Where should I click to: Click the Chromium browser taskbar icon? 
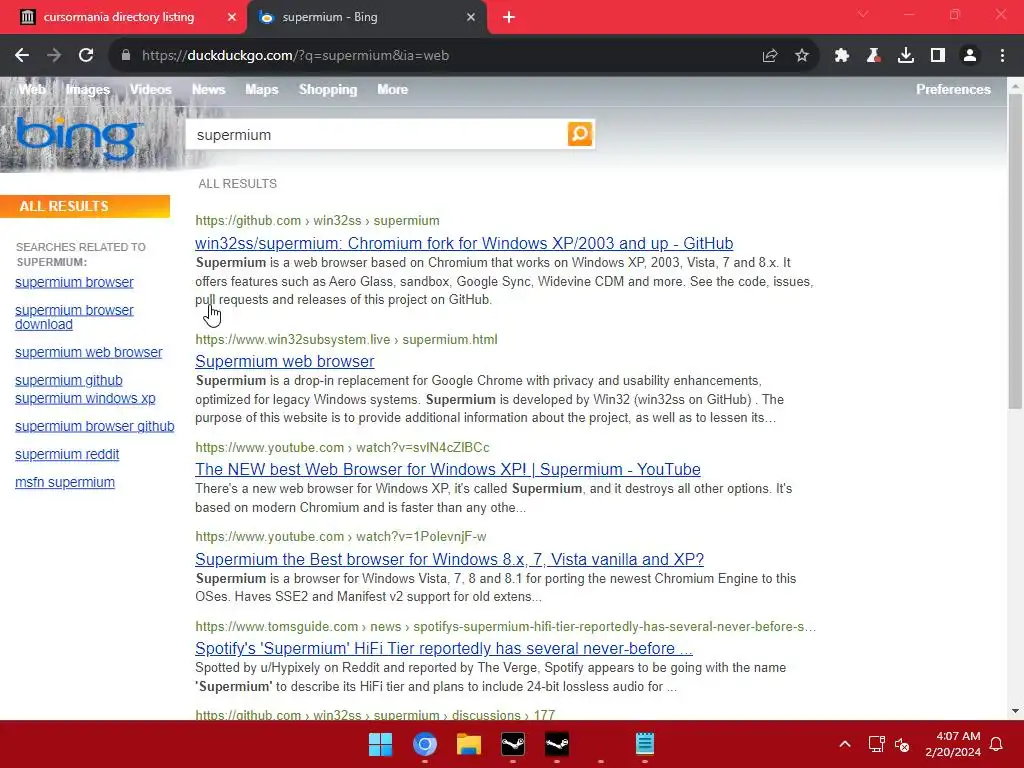tap(424, 744)
